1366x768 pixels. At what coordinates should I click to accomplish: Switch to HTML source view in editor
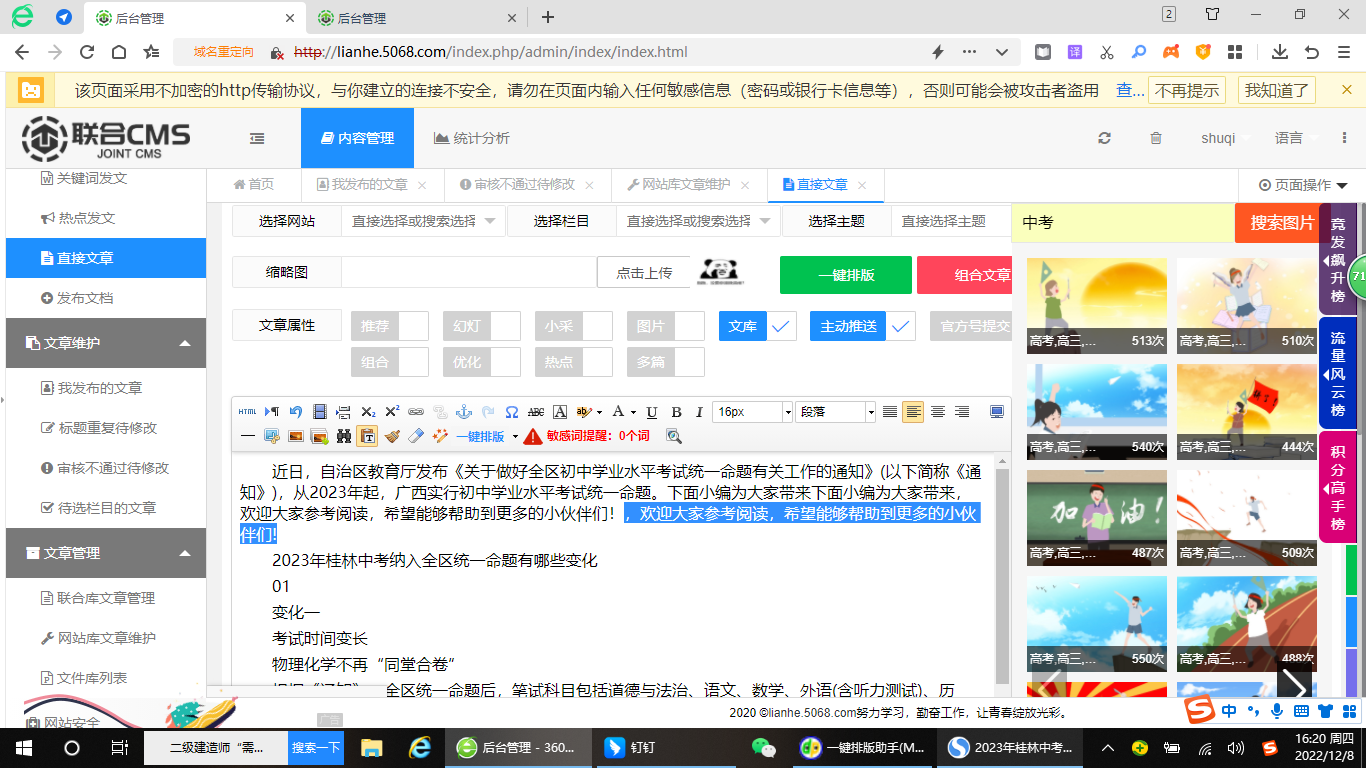pos(247,411)
